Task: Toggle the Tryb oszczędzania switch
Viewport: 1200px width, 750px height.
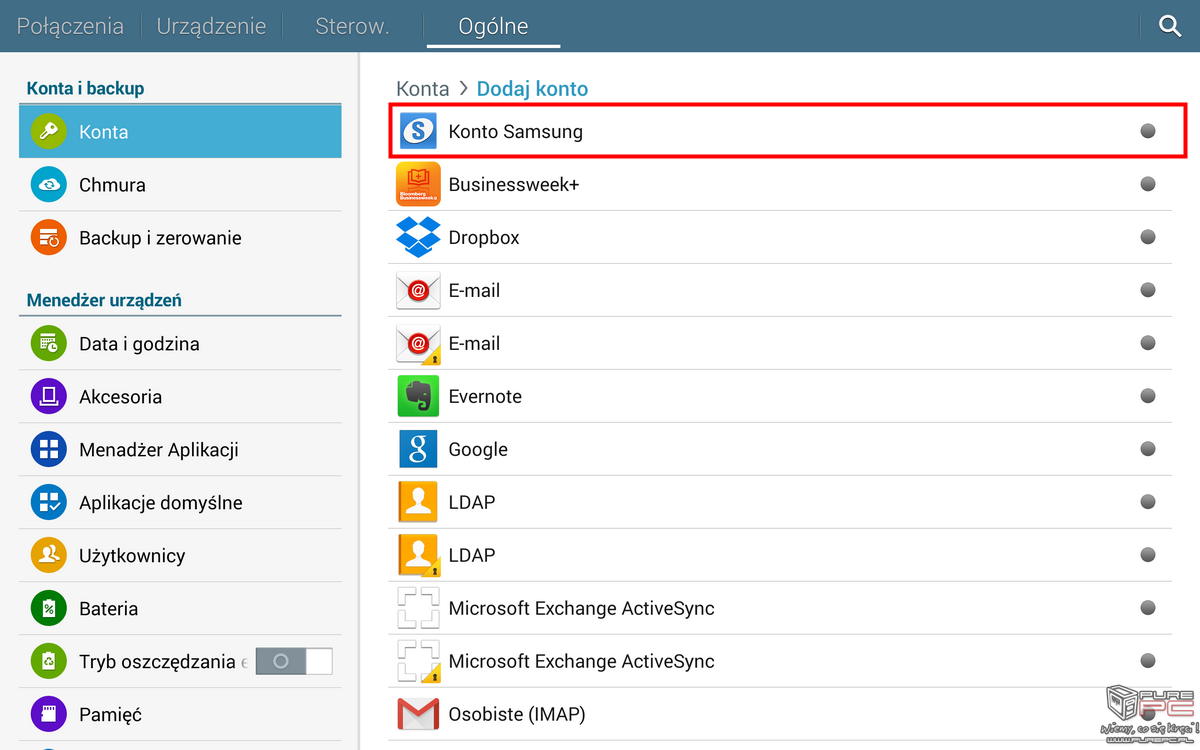Action: click(x=293, y=661)
